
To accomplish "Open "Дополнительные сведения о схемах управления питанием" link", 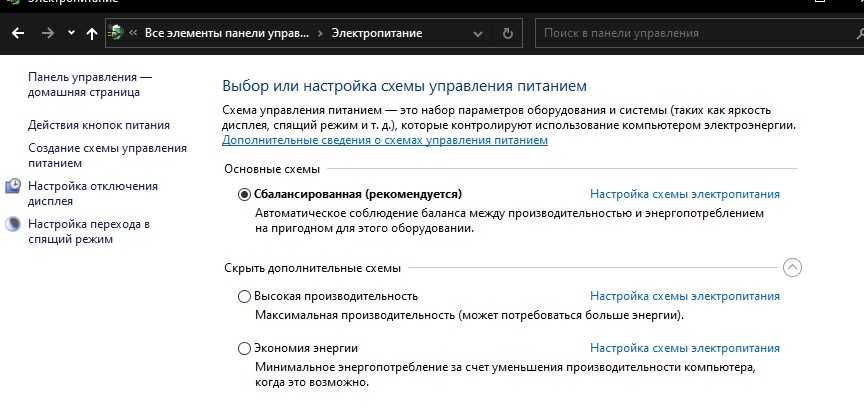I will (x=385, y=141).
